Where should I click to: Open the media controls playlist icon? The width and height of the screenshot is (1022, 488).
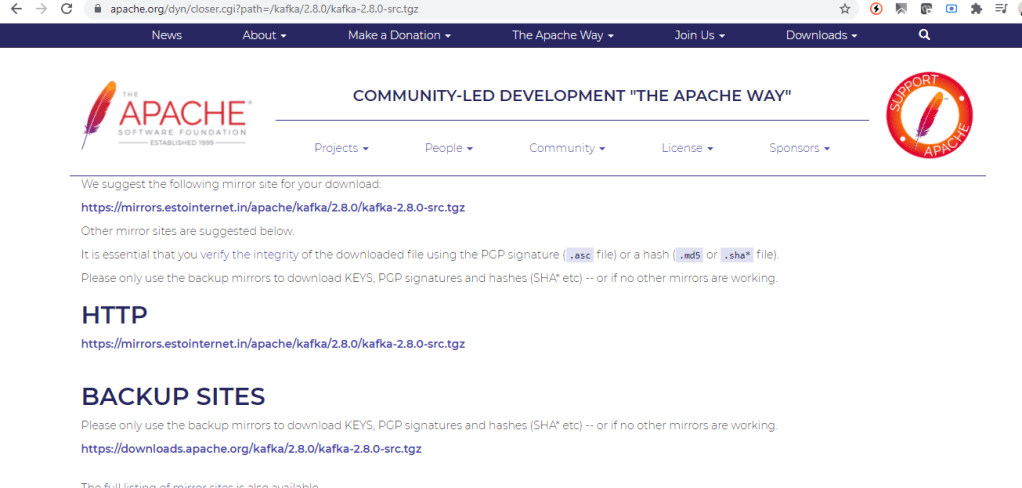[x=1001, y=8]
